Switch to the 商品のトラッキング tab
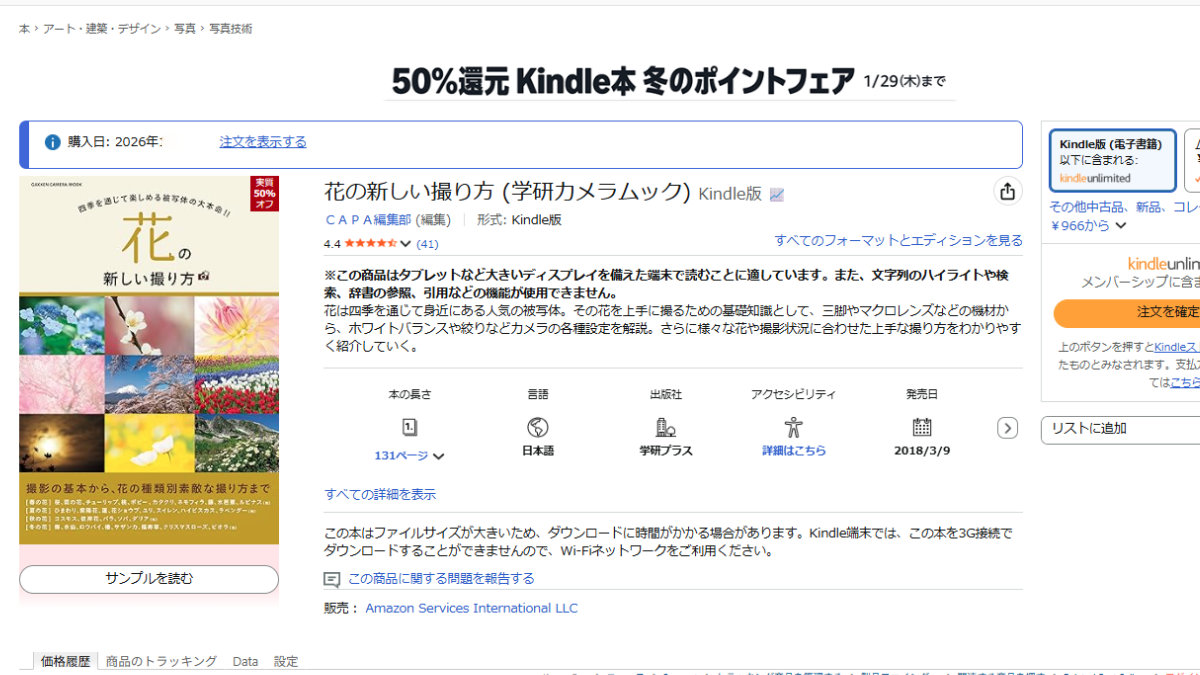1200x675 pixels. (x=161, y=661)
